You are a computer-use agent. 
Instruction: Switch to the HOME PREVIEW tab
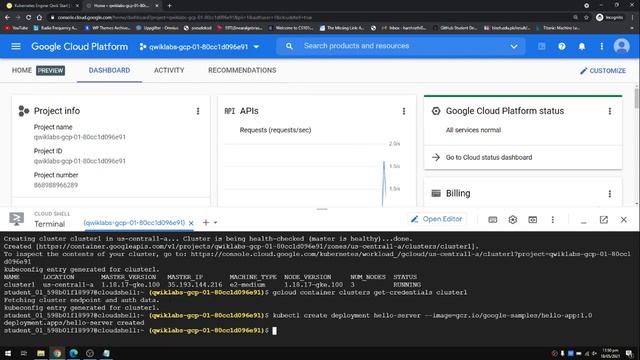(x=38, y=71)
